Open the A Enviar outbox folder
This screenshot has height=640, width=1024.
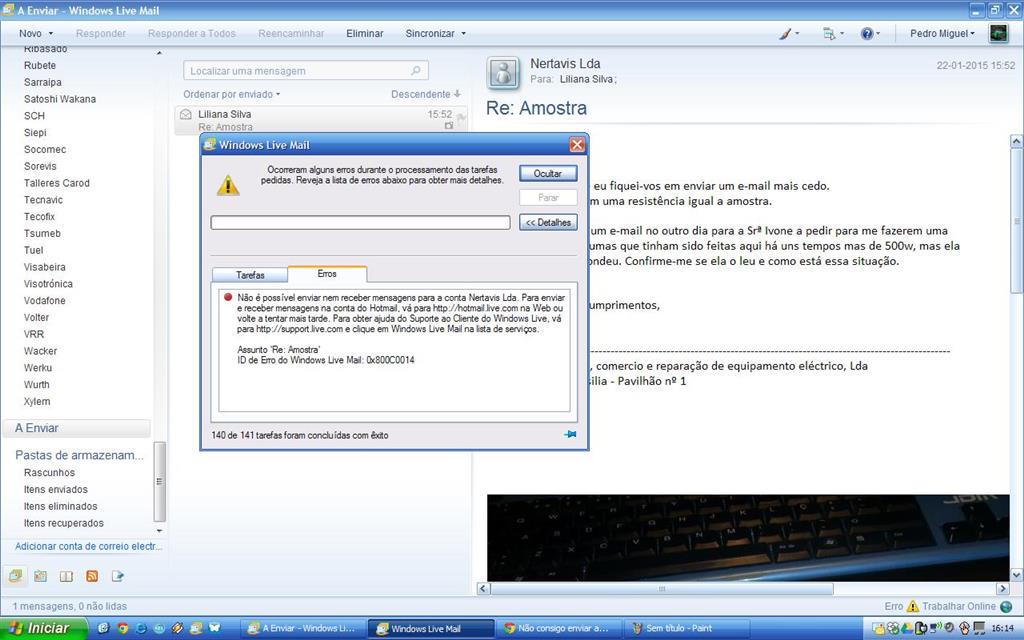click(x=76, y=428)
